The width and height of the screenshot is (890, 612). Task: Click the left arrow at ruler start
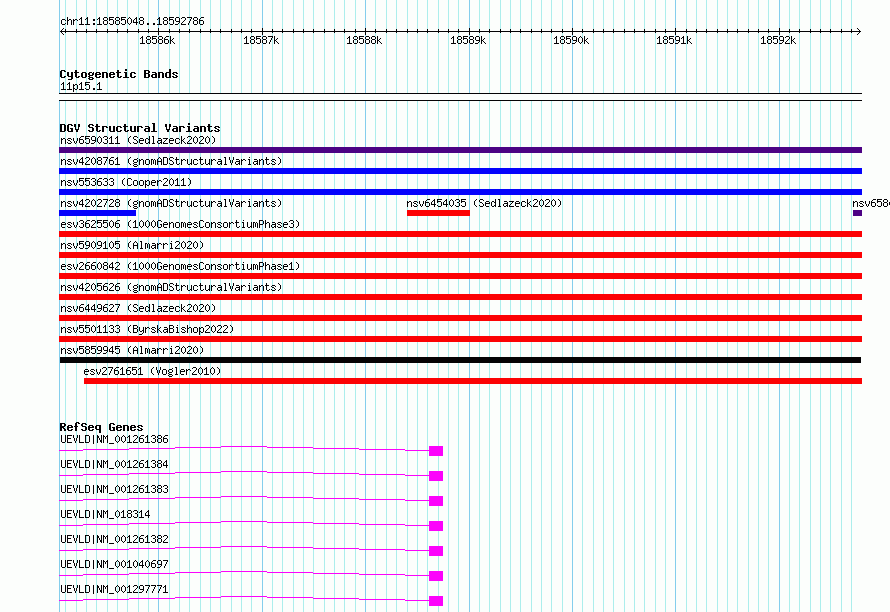(62, 32)
